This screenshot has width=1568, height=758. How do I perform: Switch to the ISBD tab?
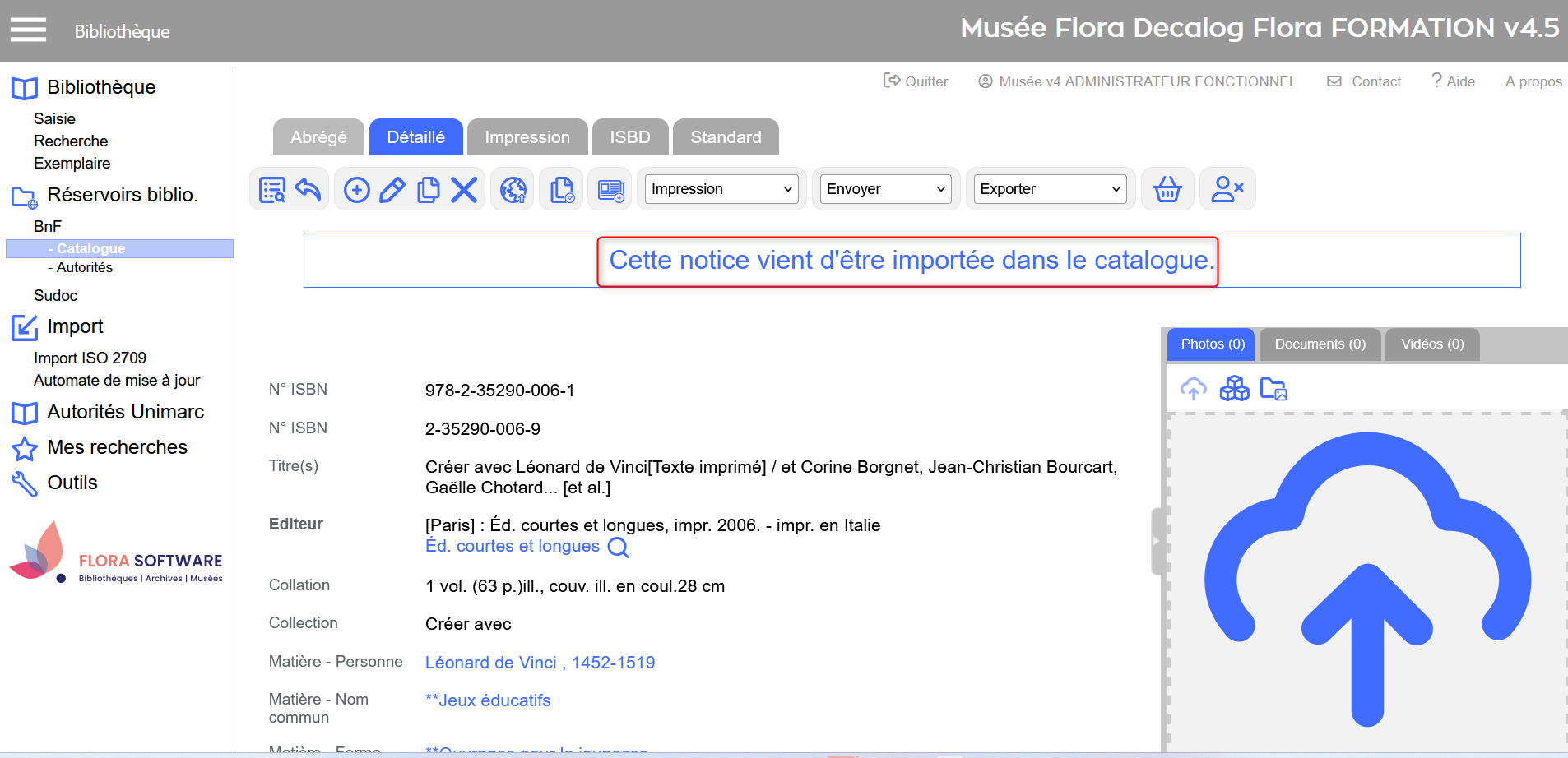[x=629, y=137]
